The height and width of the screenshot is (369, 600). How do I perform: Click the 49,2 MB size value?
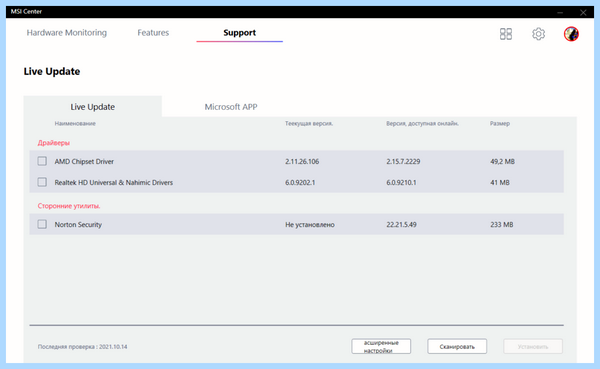[x=502, y=162]
